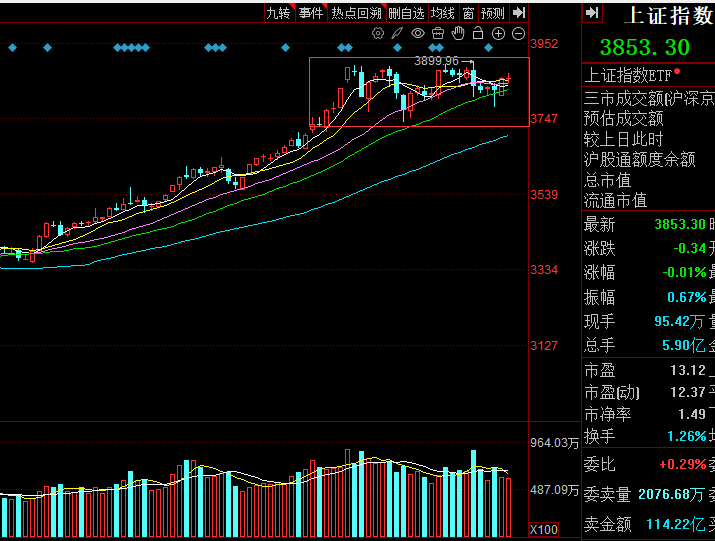Click the 委比 value +0.29%
Viewport: 715px width, 541px height.
[683, 464]
